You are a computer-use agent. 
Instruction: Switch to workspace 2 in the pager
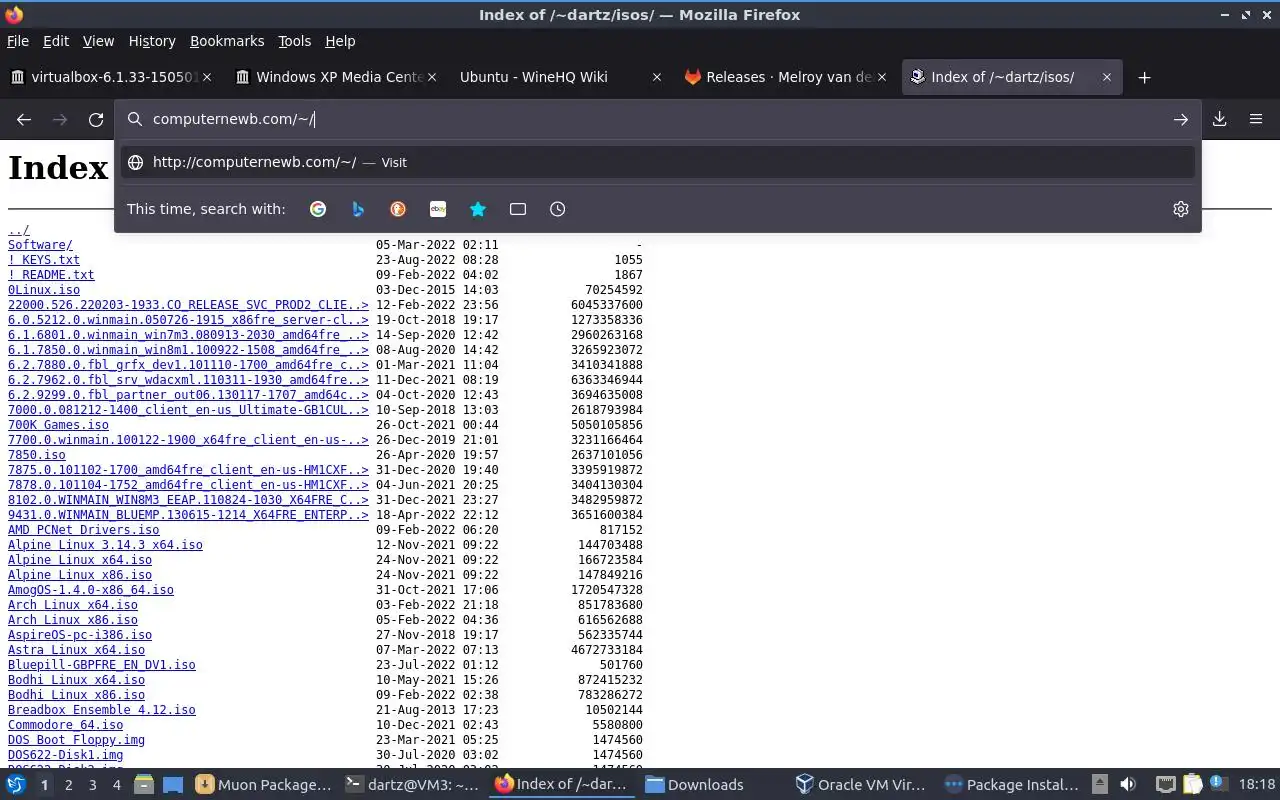[x=68, y=785]
